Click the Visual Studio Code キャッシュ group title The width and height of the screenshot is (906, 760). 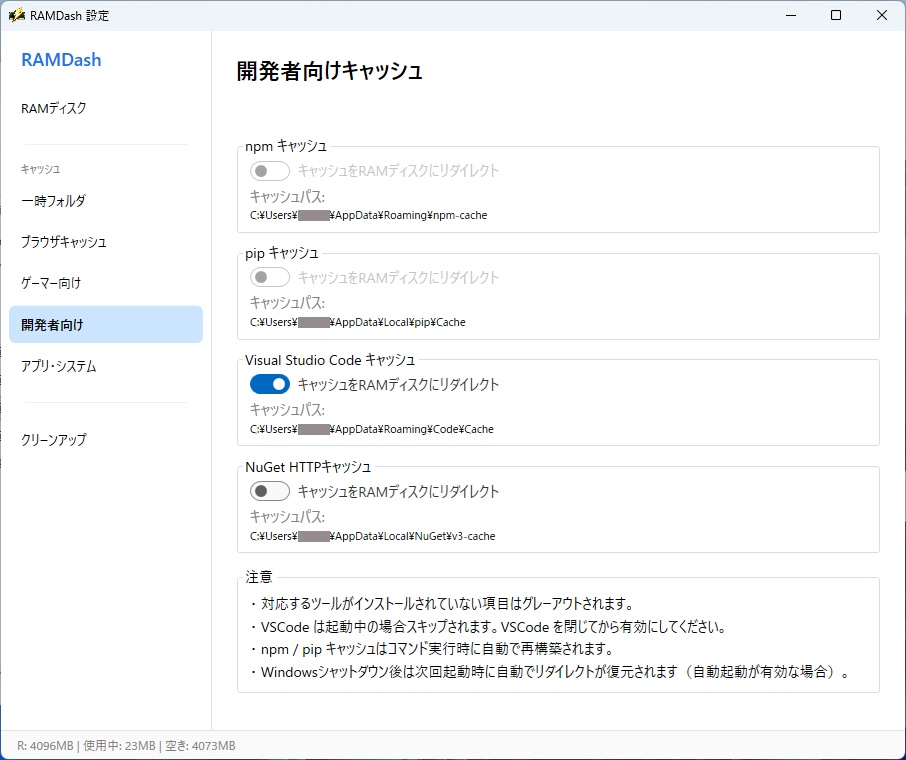click(330, 360)
